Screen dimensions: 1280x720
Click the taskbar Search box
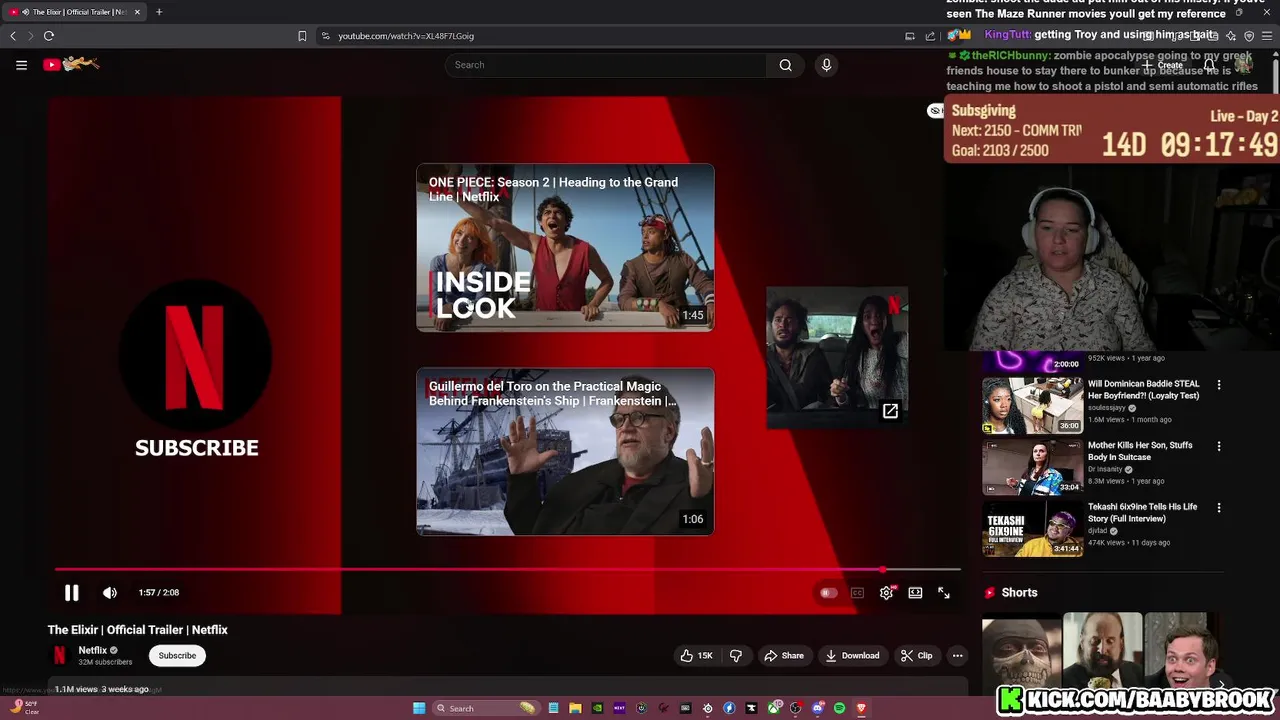tap(486, 708)
